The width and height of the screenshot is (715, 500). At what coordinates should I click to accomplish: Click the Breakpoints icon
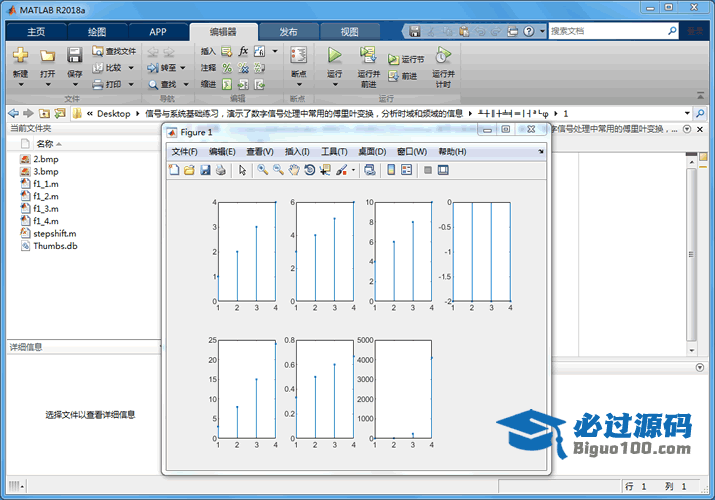coord(299,55)
